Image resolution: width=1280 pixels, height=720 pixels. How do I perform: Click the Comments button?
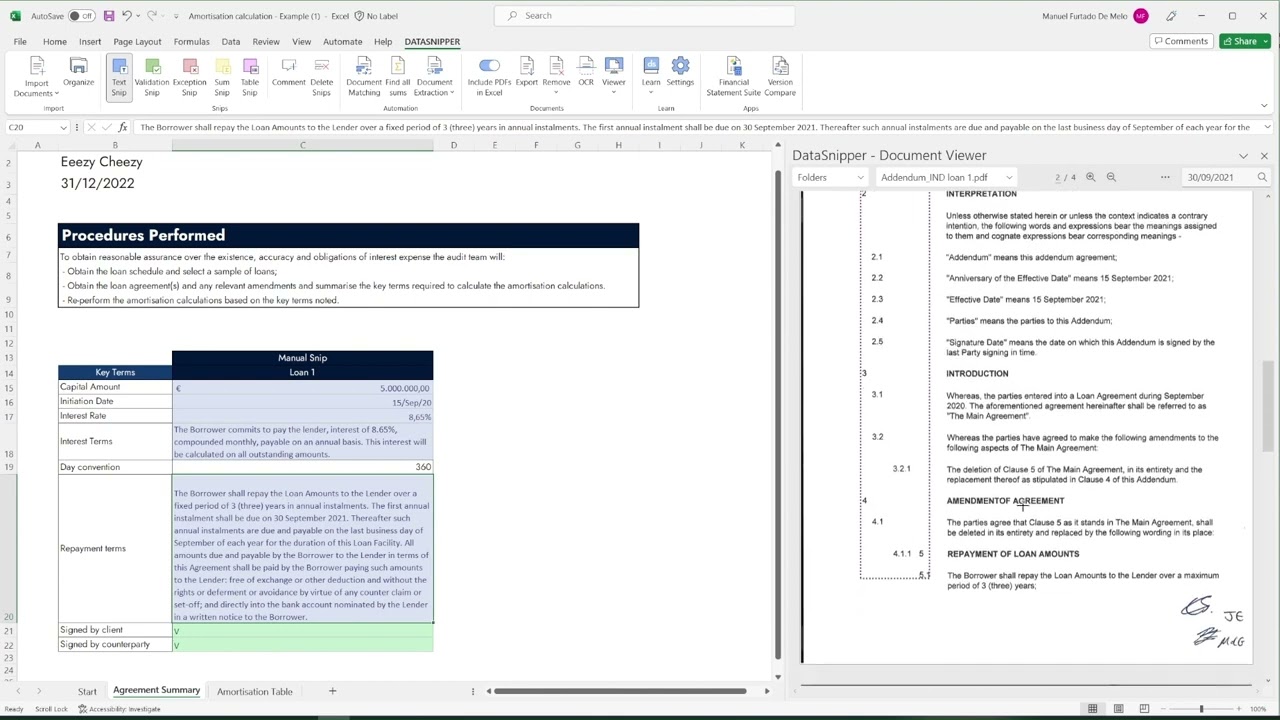click(1180, 41)
